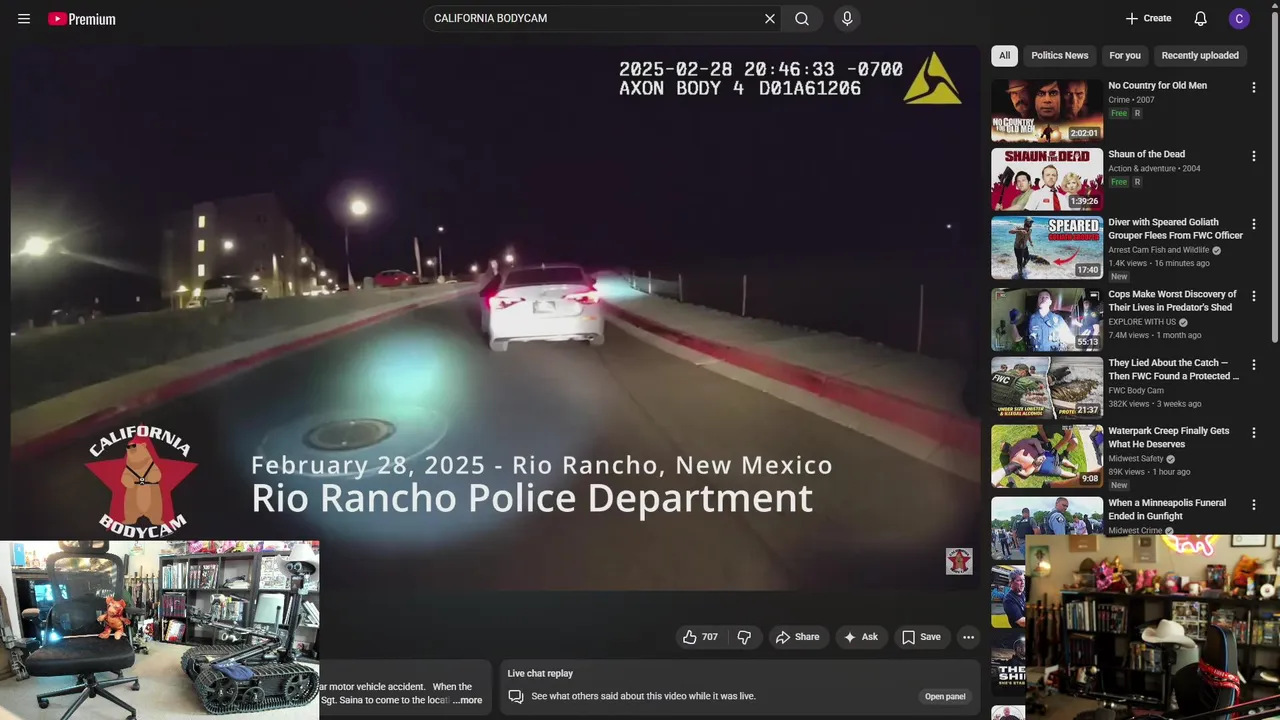
Task: Select the For you chip
Action: [x=1125, y=56]
